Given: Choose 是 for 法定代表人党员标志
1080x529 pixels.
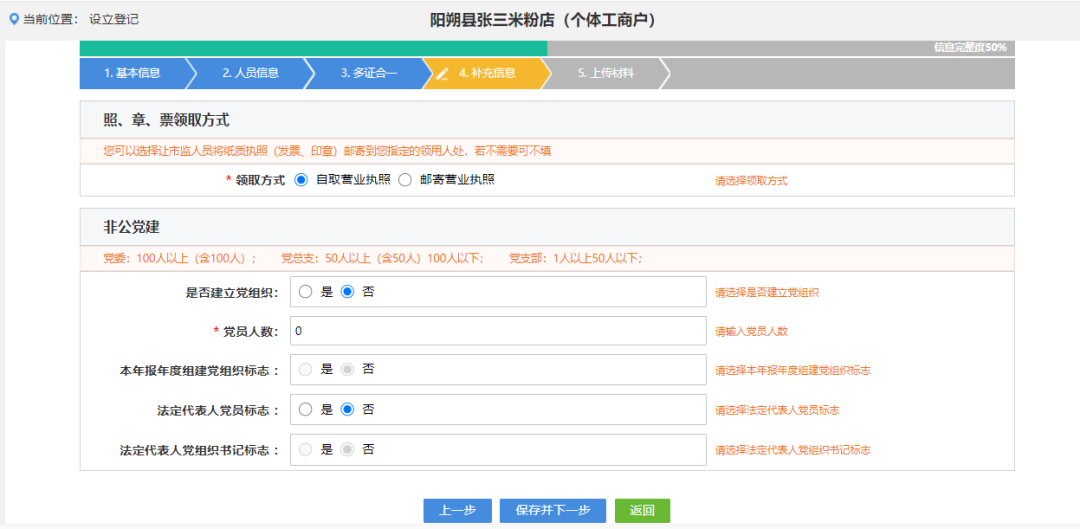Looking at the screenshot, I should (x=306, y=409).
